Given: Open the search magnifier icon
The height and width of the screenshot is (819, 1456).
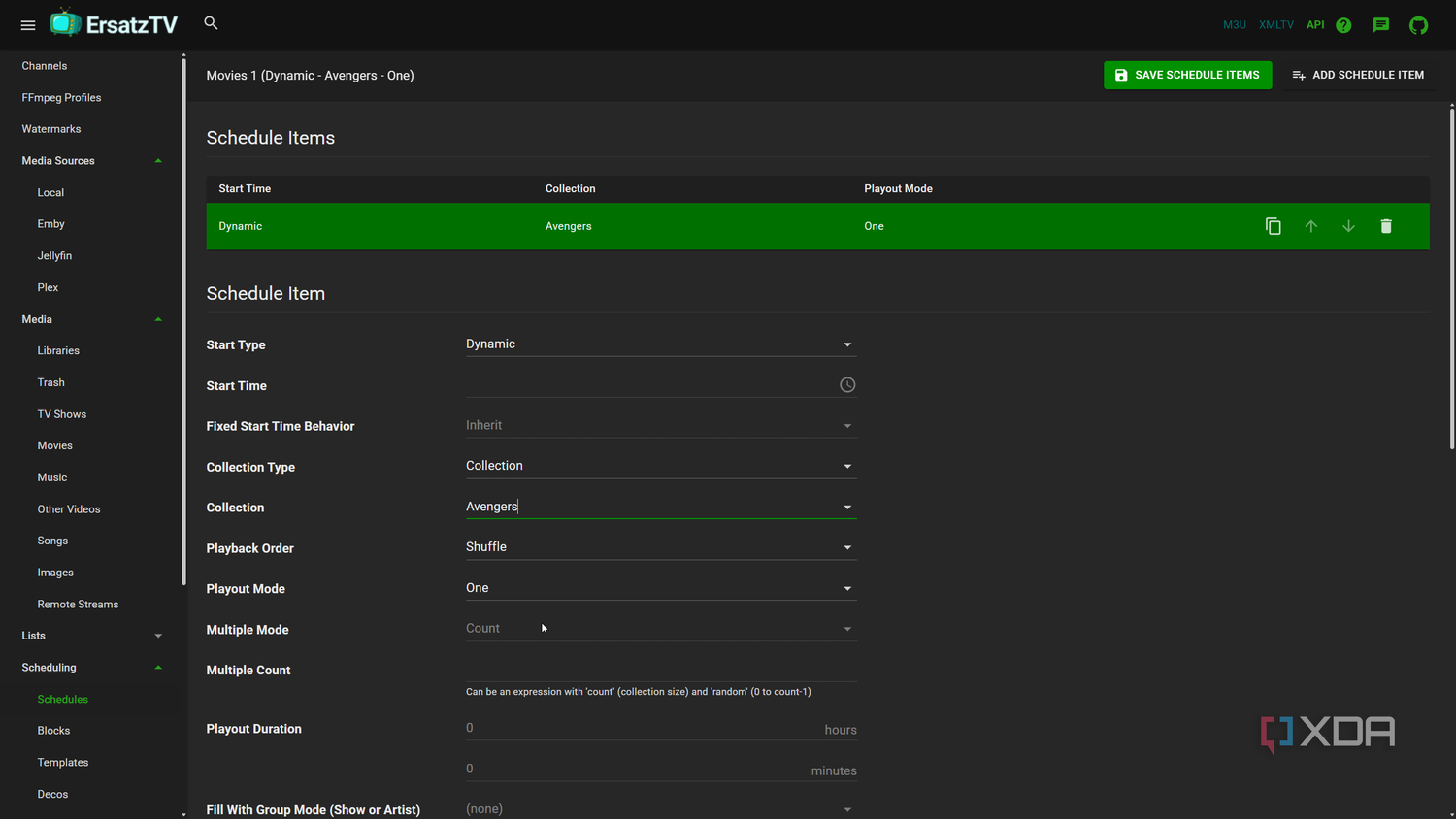Looking at the screenshot, I should click(x=211, y=23).
